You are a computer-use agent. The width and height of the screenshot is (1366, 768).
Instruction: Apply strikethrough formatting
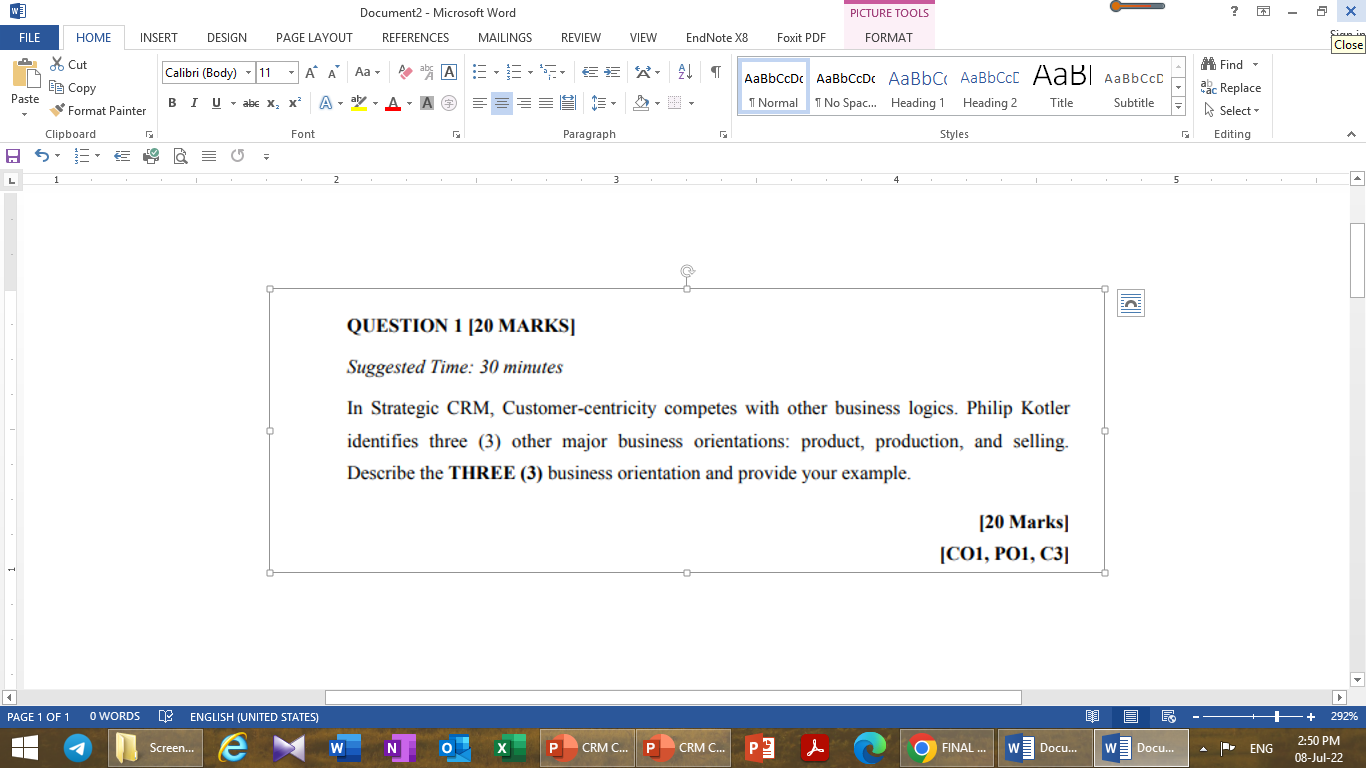point(250,103)
